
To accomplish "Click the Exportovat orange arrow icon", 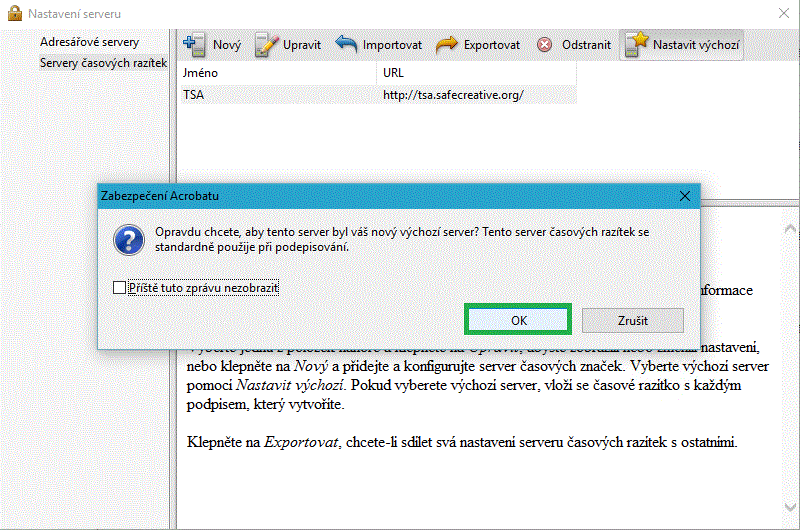I will pyautogui.click(x=447, y=45).
